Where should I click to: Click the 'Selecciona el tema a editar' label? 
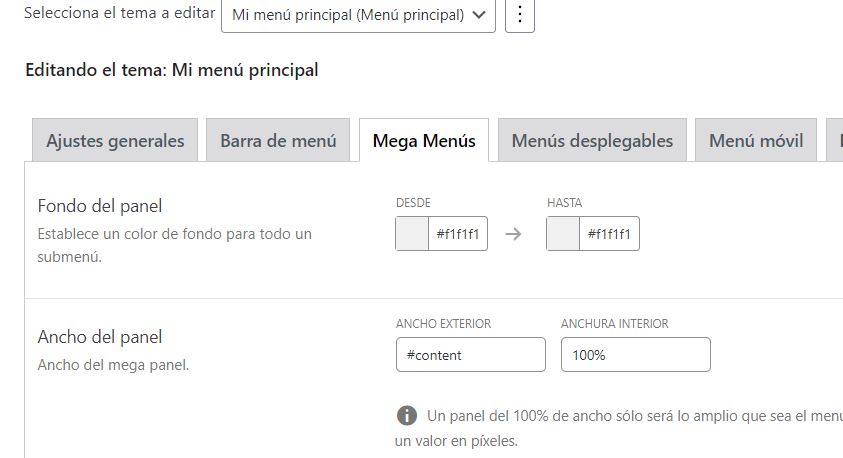pos(119,13)
